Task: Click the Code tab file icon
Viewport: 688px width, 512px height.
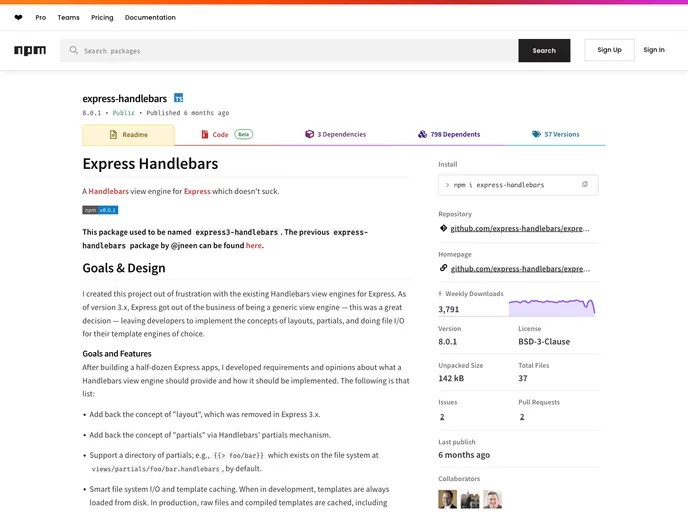Action: (204, 134)
